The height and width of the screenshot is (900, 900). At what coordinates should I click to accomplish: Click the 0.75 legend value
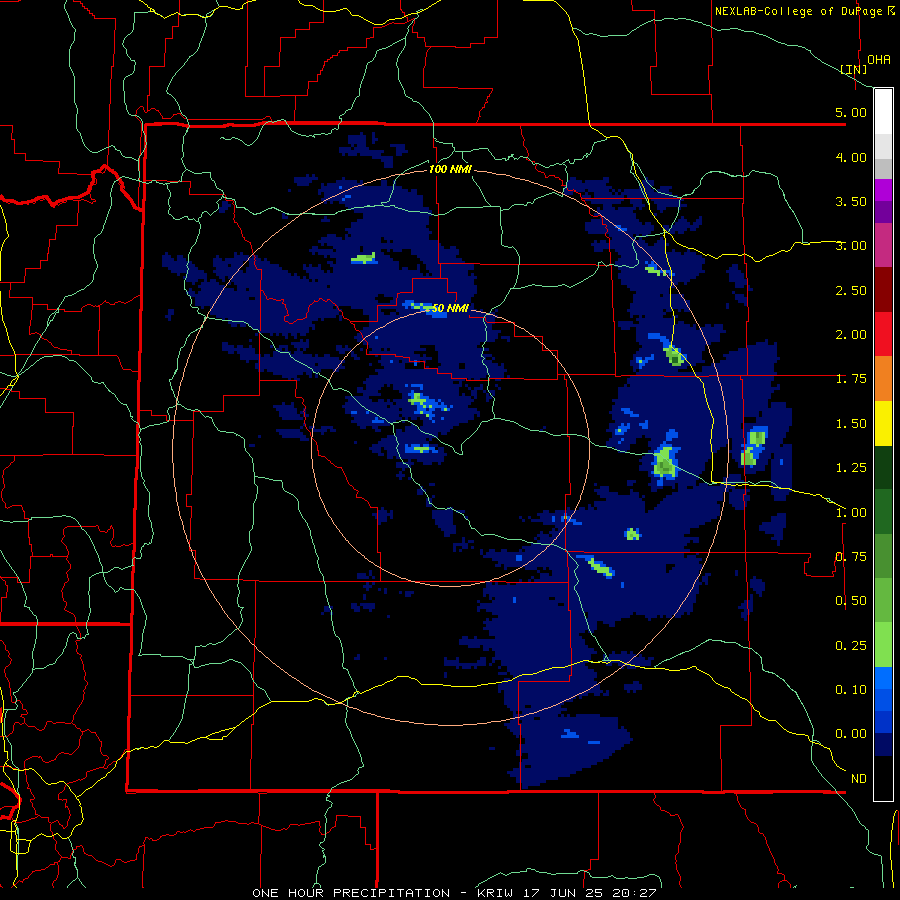point(851,557)
